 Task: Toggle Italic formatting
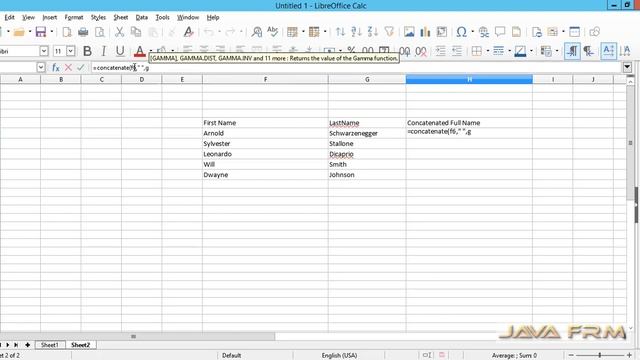[103, 51]
